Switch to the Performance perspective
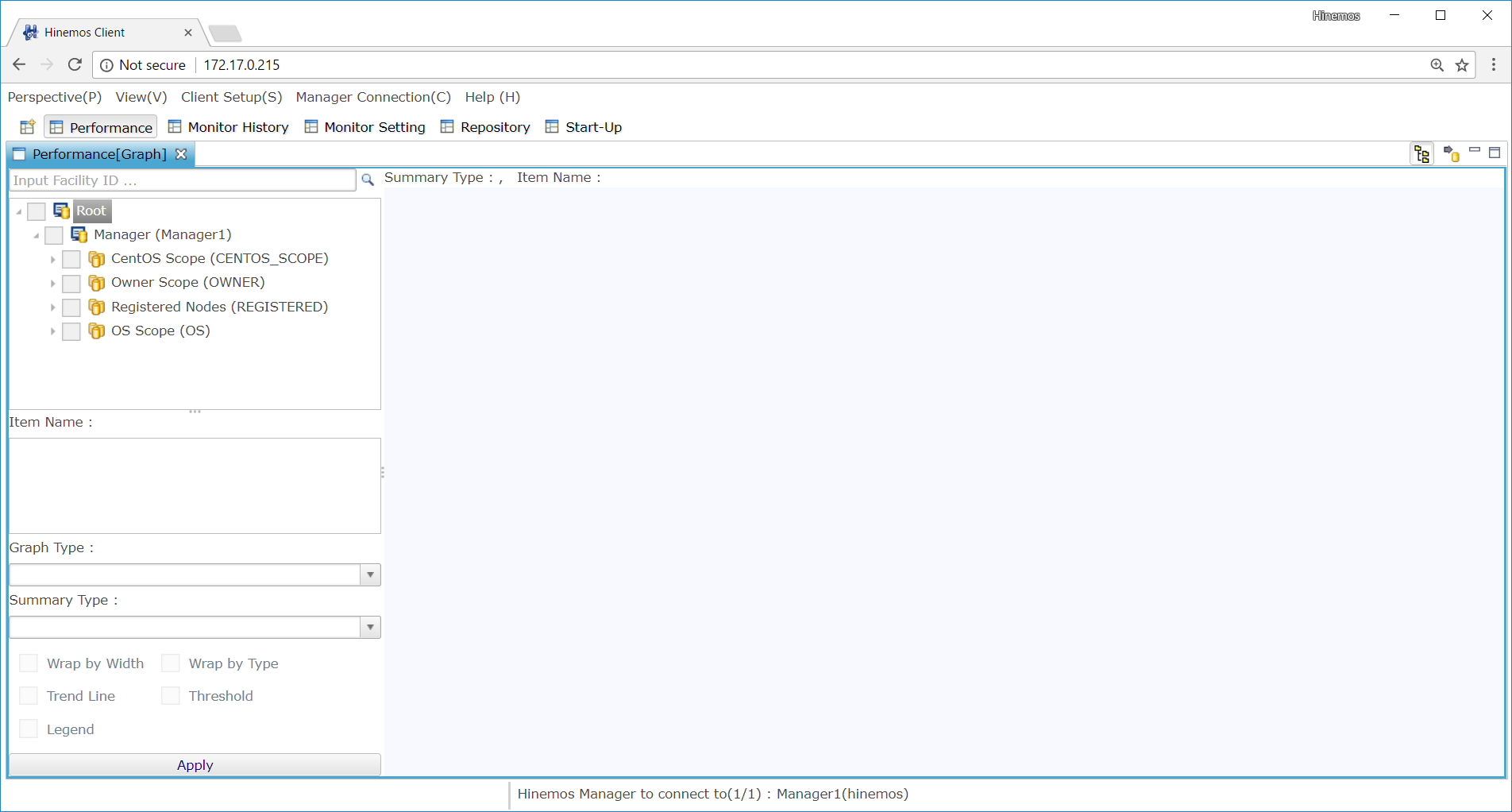 click(101, 127)
